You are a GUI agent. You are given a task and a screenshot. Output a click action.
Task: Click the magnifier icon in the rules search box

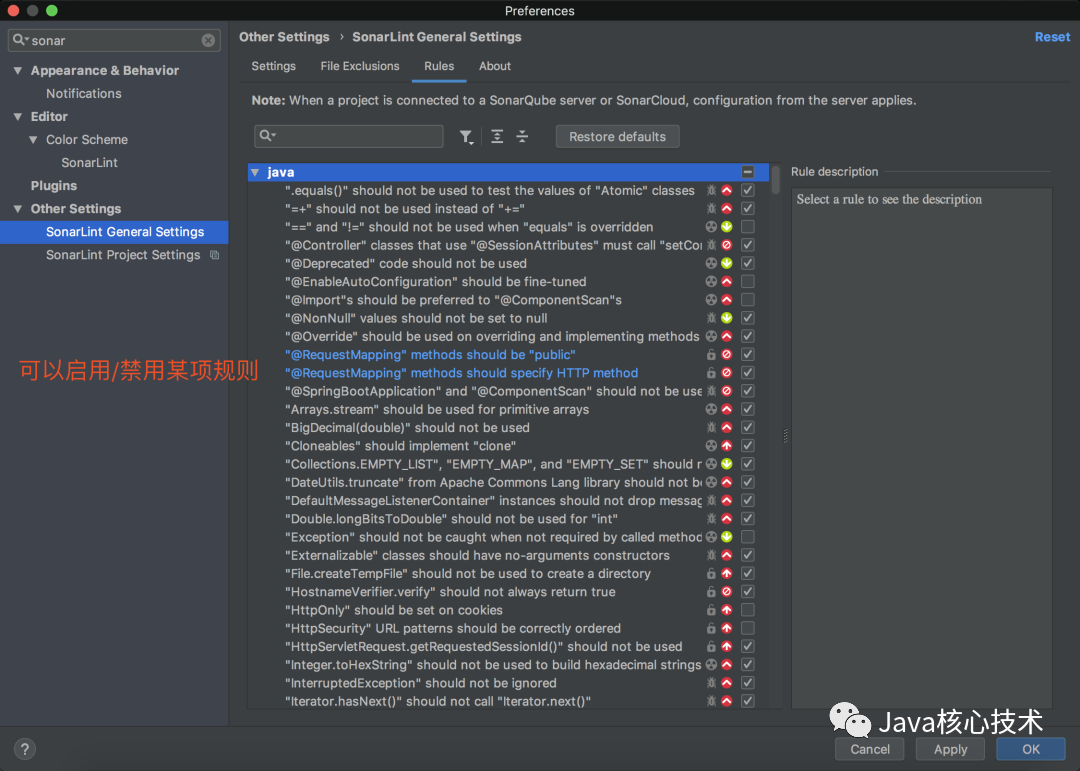267,136
